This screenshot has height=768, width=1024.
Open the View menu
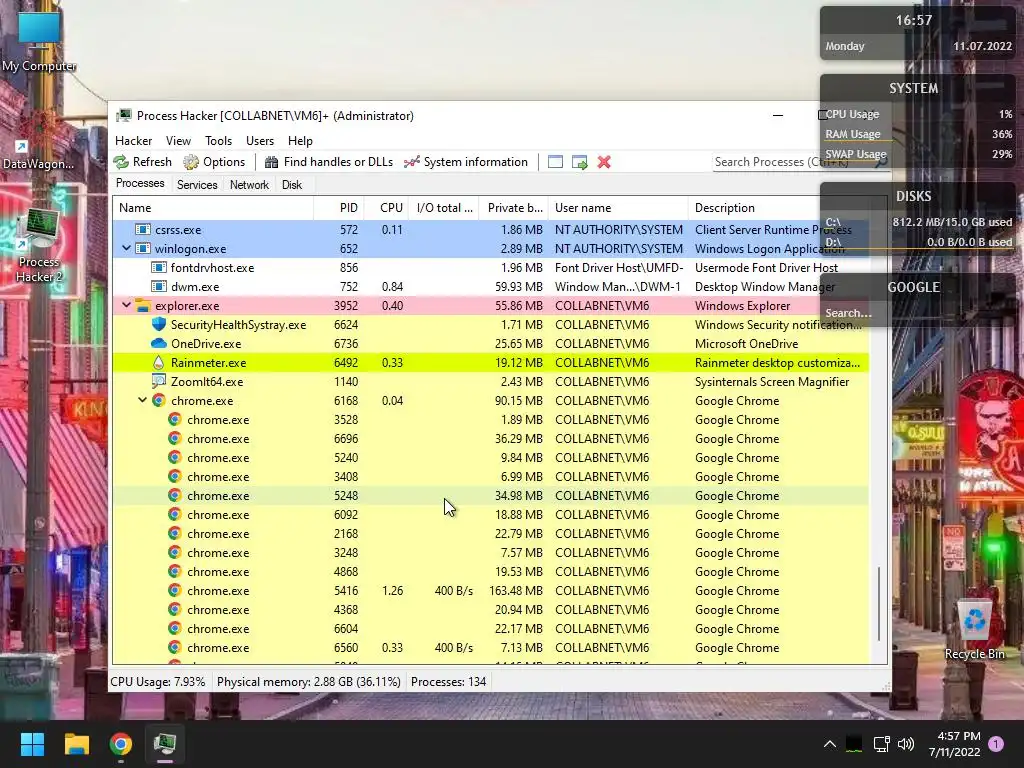coord(178,141)
